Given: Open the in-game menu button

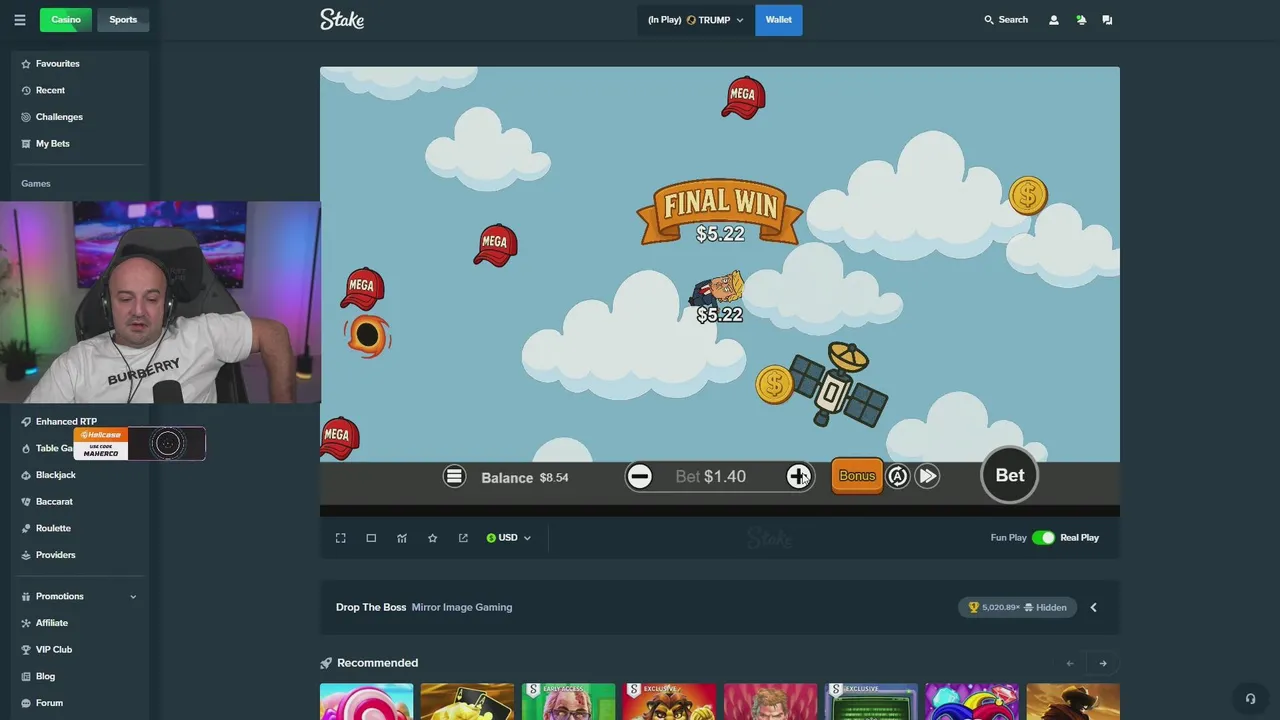Looking at the screenshot, I should (x=454, y=477).
